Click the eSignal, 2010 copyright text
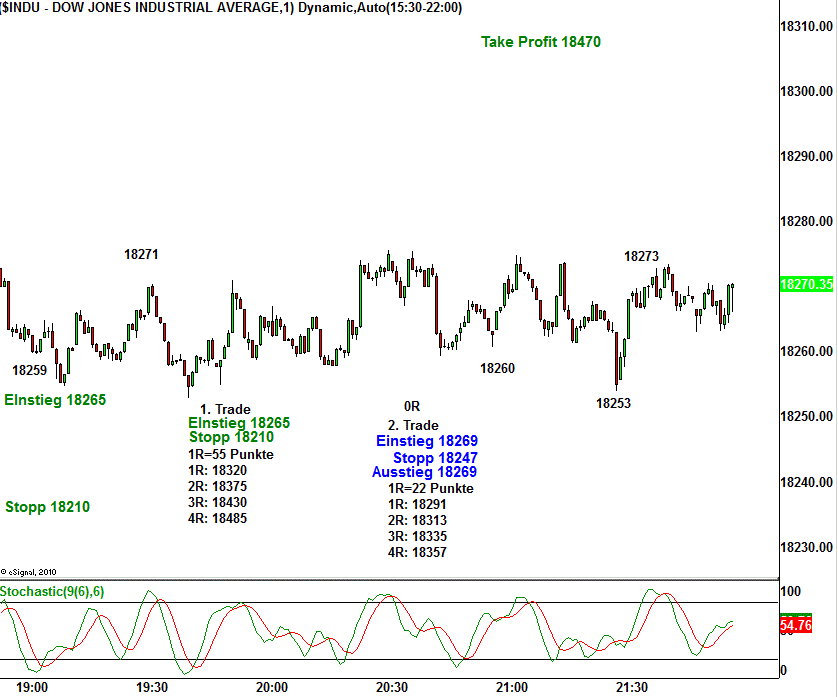The image size is (838, 697). click(29, 573)
